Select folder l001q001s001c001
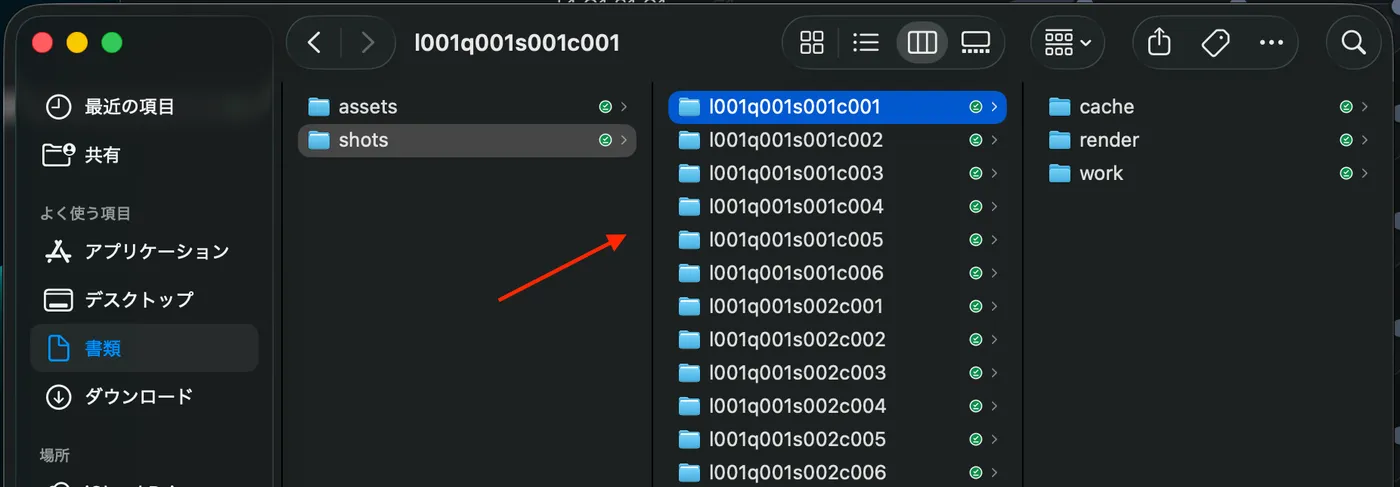Viewport: 1400px width, 487px height. (x=837, y=106)
